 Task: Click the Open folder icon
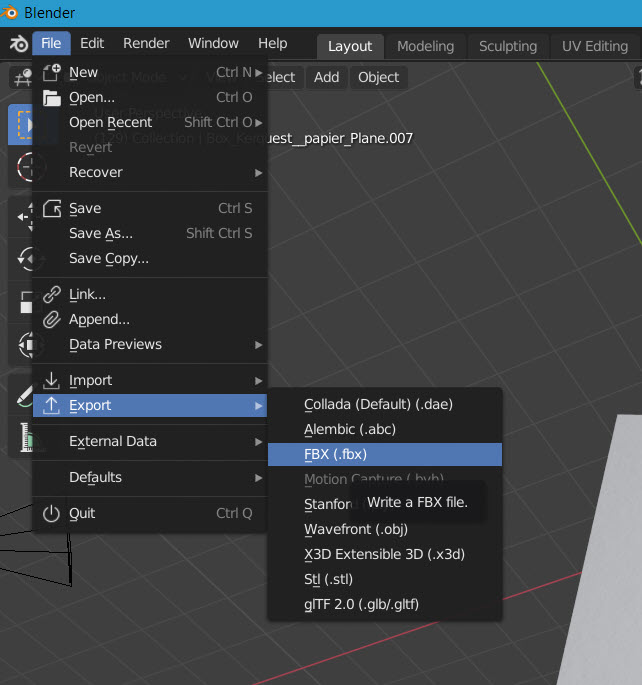click(x=52, y=98)
